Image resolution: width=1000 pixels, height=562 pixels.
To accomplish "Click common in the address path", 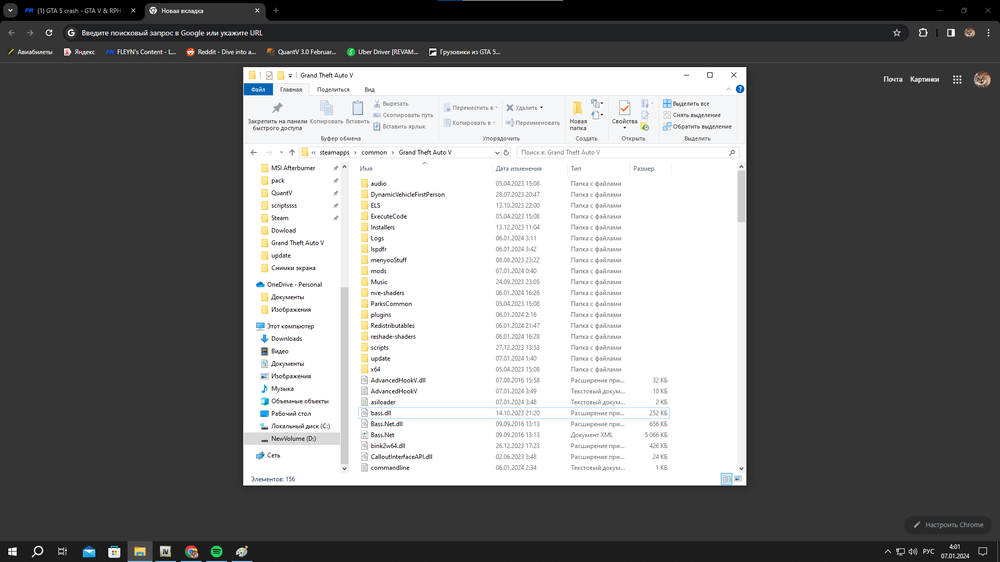I will [x=374, y=152].
